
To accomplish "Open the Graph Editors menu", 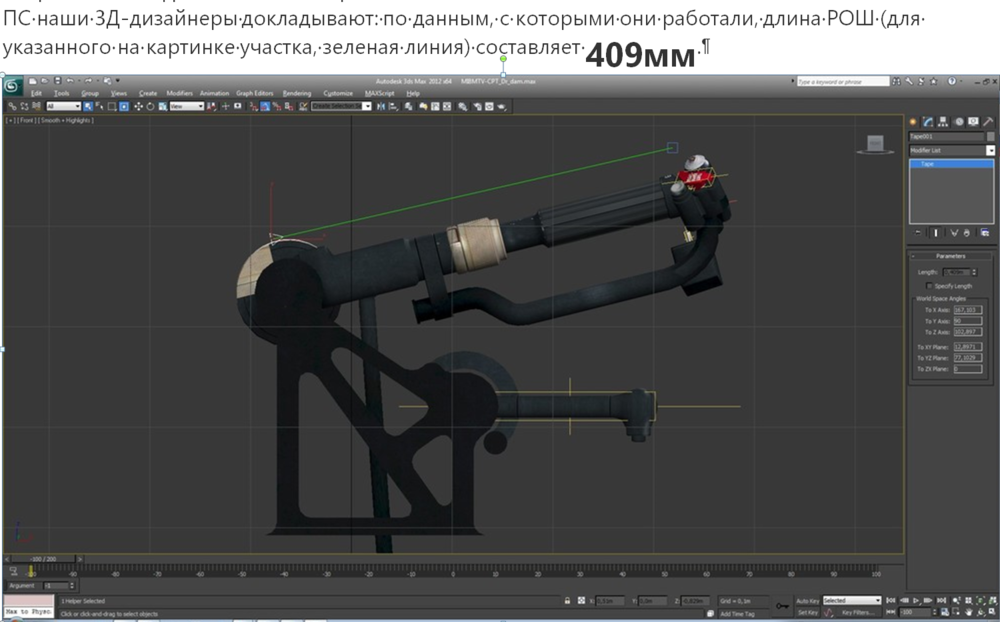I will pyautogui.click(x=254, y=93).
